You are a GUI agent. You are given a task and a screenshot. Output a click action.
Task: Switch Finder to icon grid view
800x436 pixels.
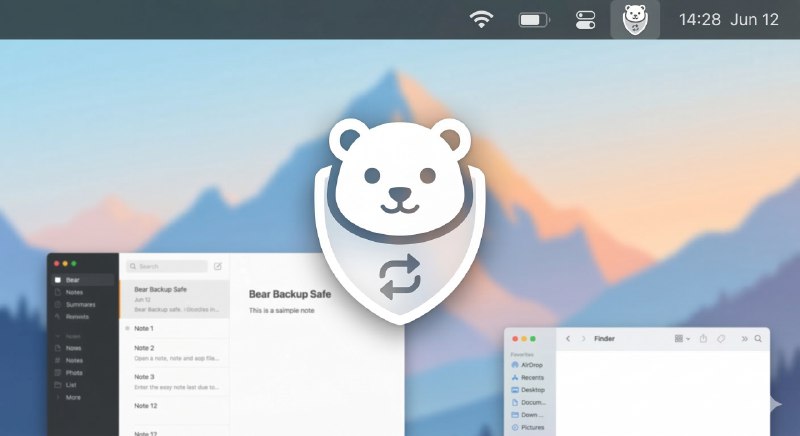pyautogui.click(x=679, y=339)
